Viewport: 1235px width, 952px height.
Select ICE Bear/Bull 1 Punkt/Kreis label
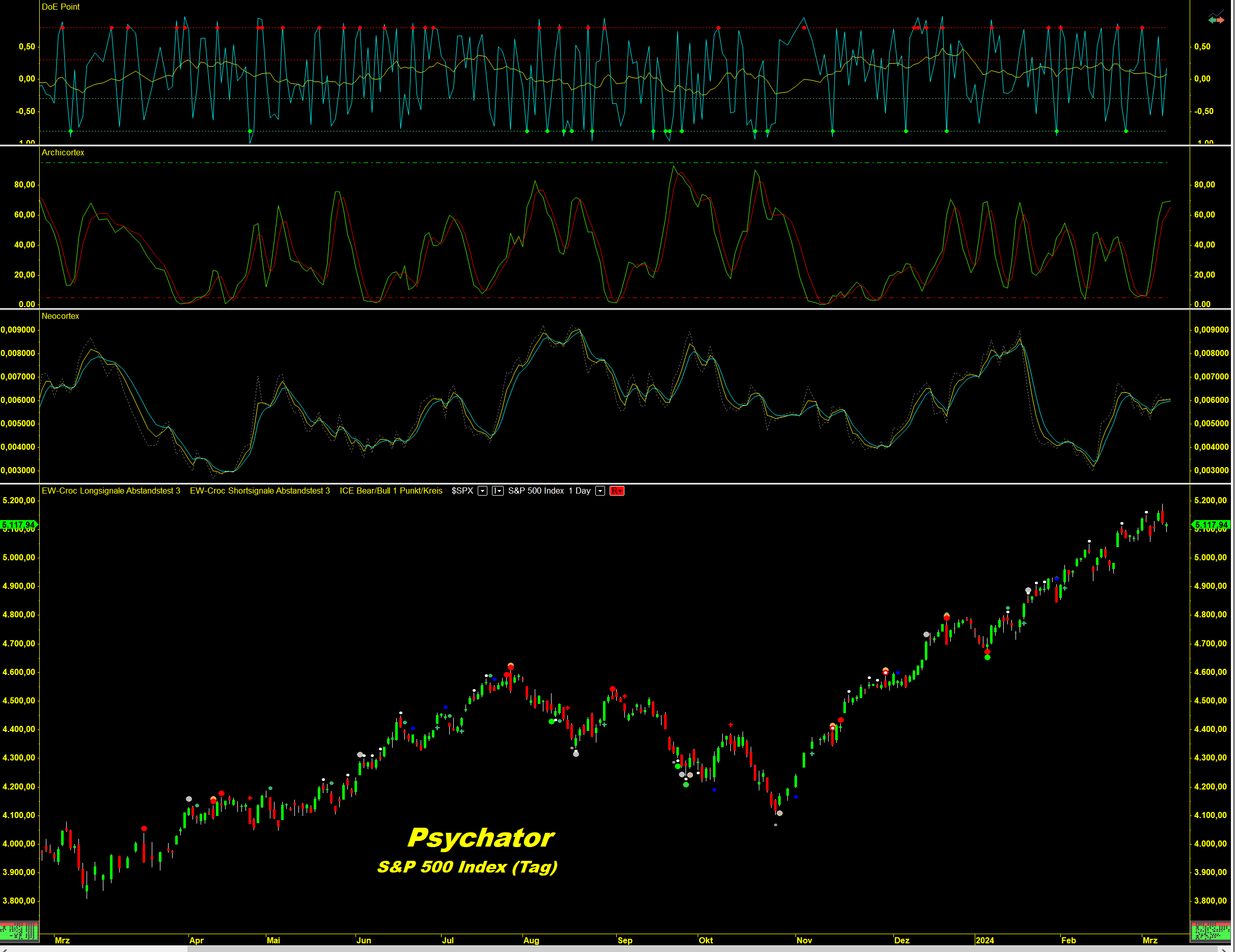pyautogui.click(x=391, y=491)
